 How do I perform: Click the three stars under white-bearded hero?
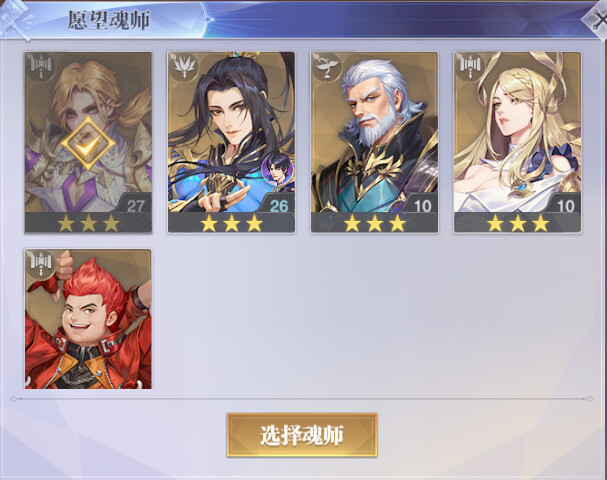tap(374, 223)
